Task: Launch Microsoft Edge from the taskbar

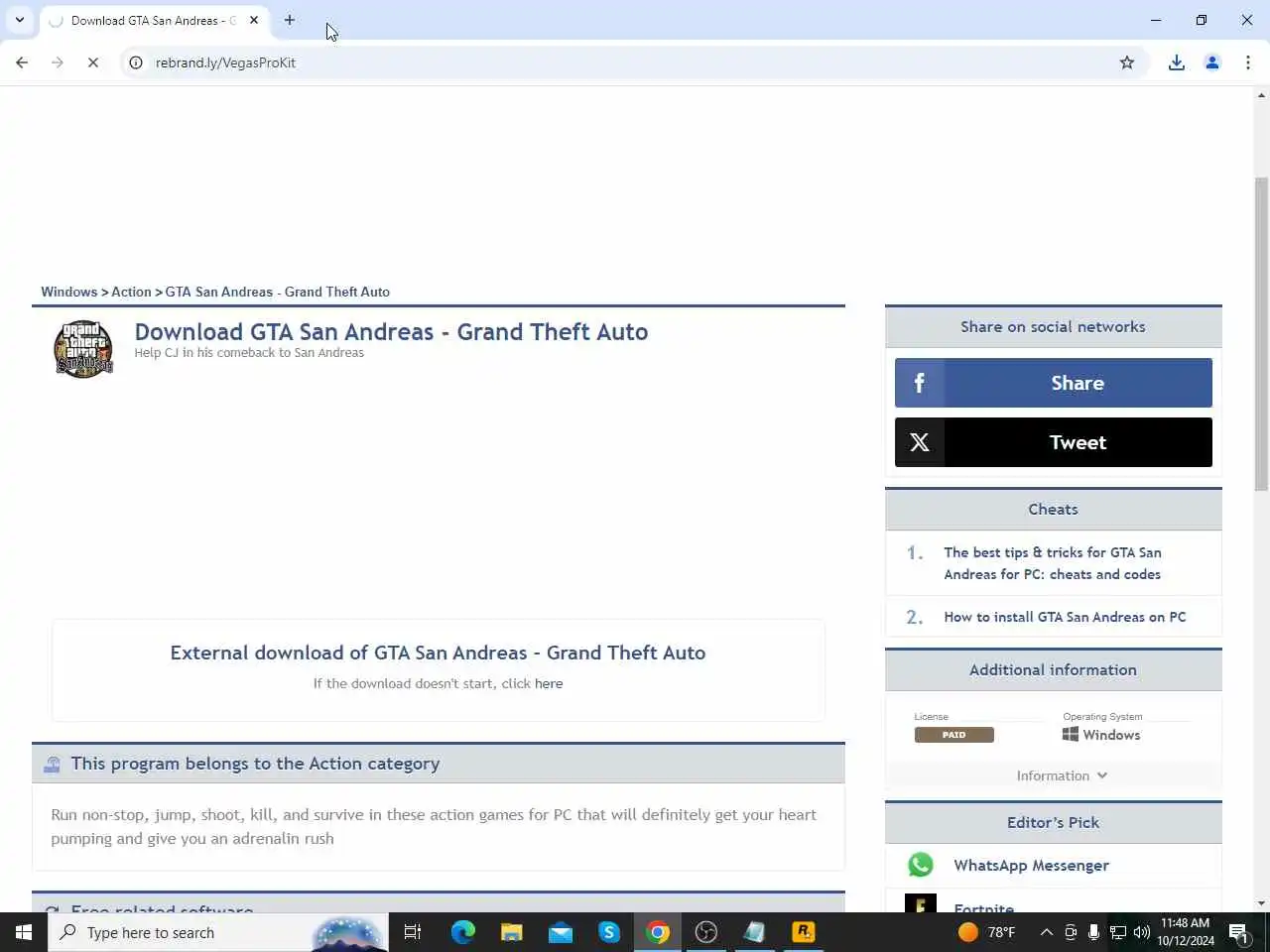Action: [463, 932]
